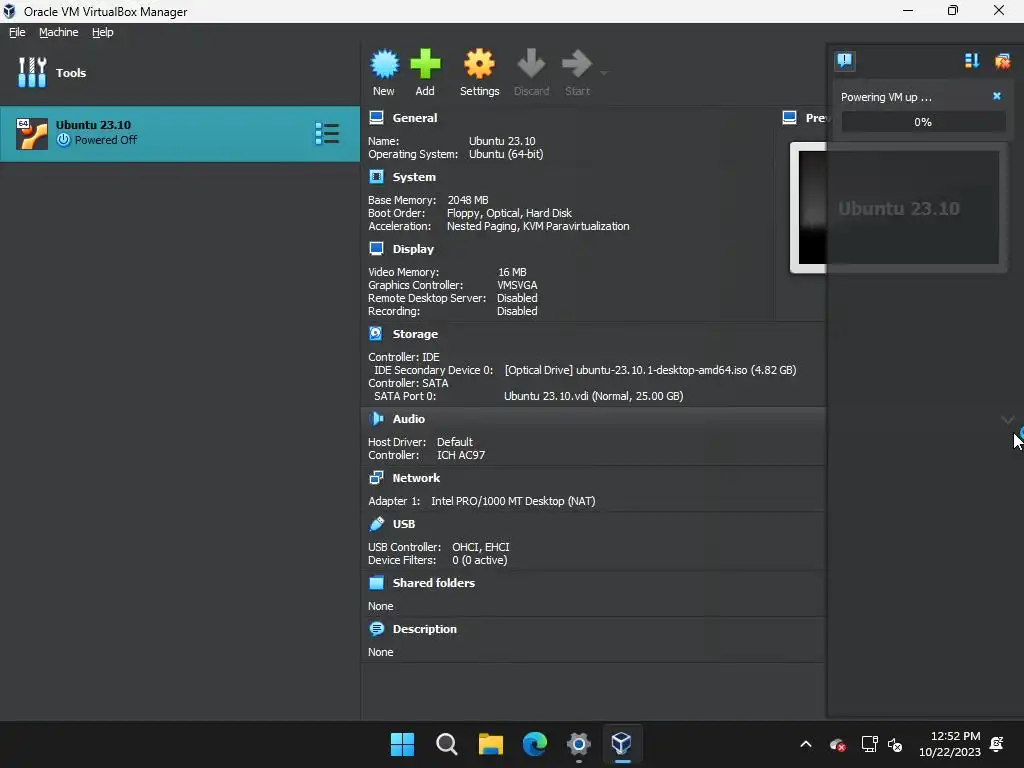Click the Shared folders section icon
Image resolution: width=1024 pixels, height=768 pixels.
click(376, 583)
